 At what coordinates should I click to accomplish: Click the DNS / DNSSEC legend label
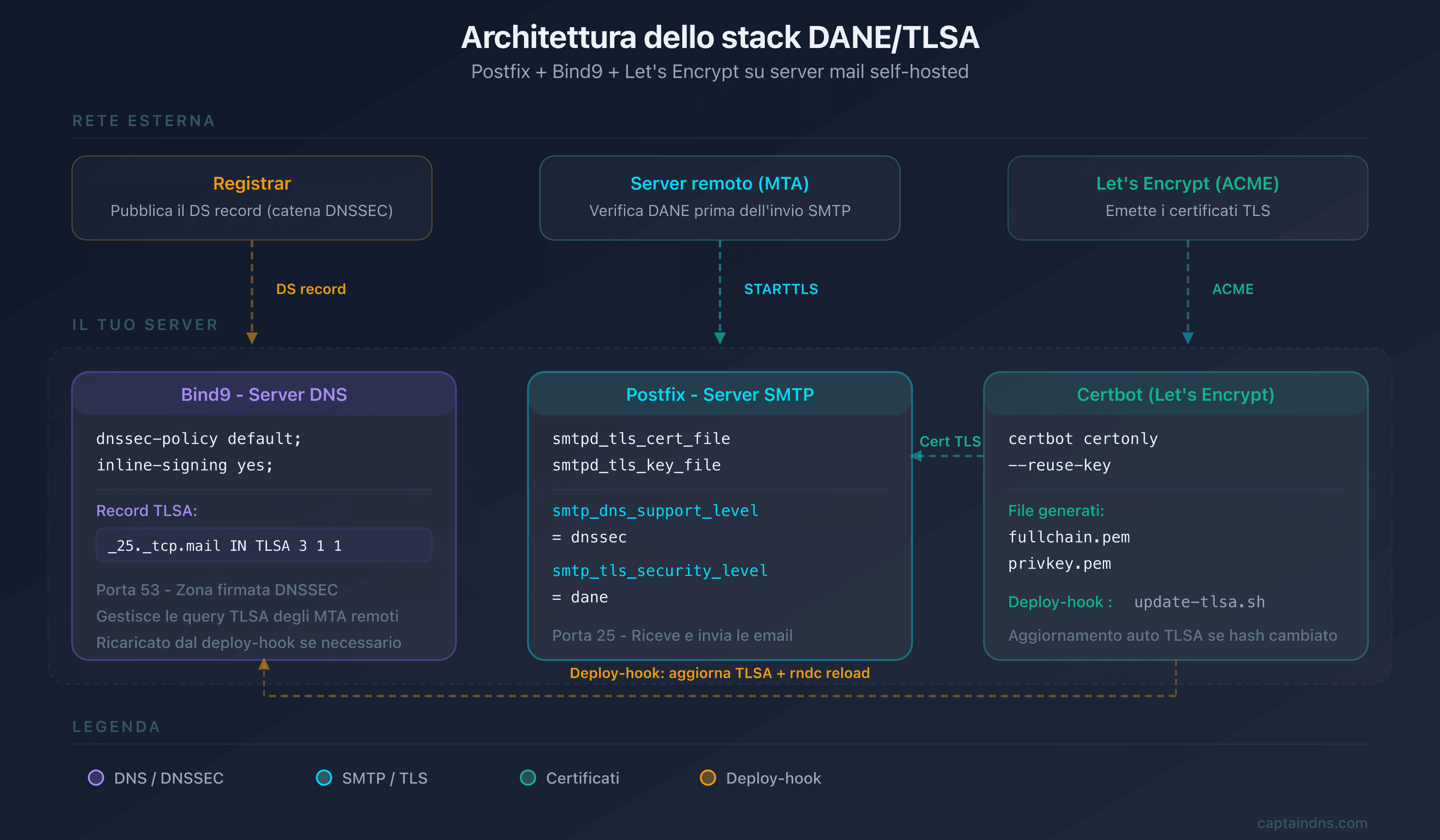[168, 778]
